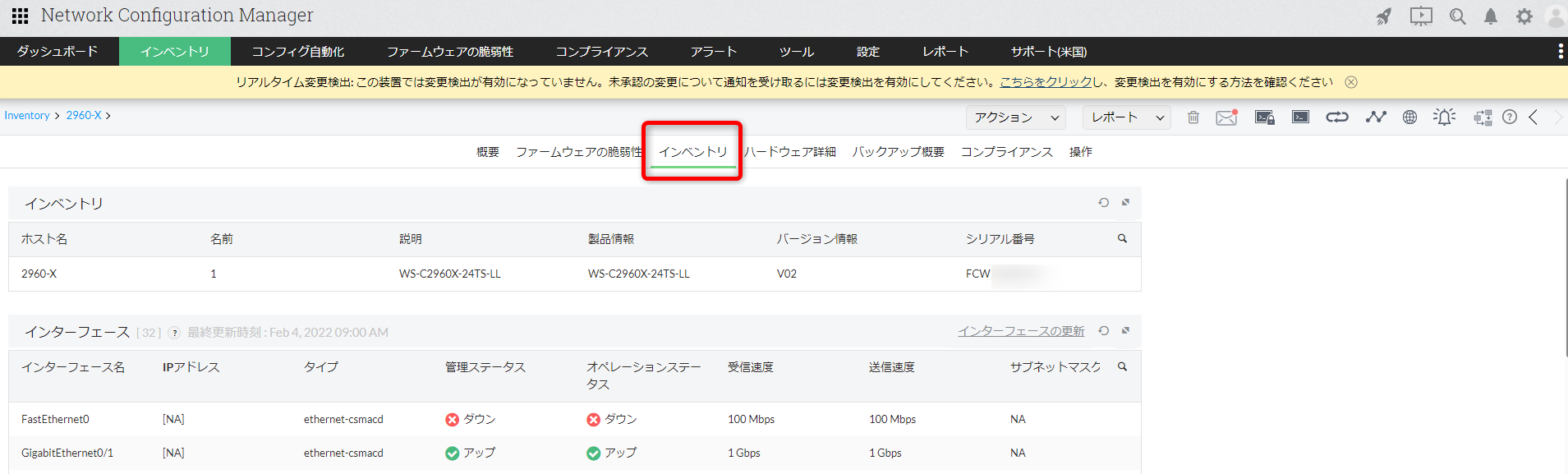Click the line graph icon

coord(1376,117)
